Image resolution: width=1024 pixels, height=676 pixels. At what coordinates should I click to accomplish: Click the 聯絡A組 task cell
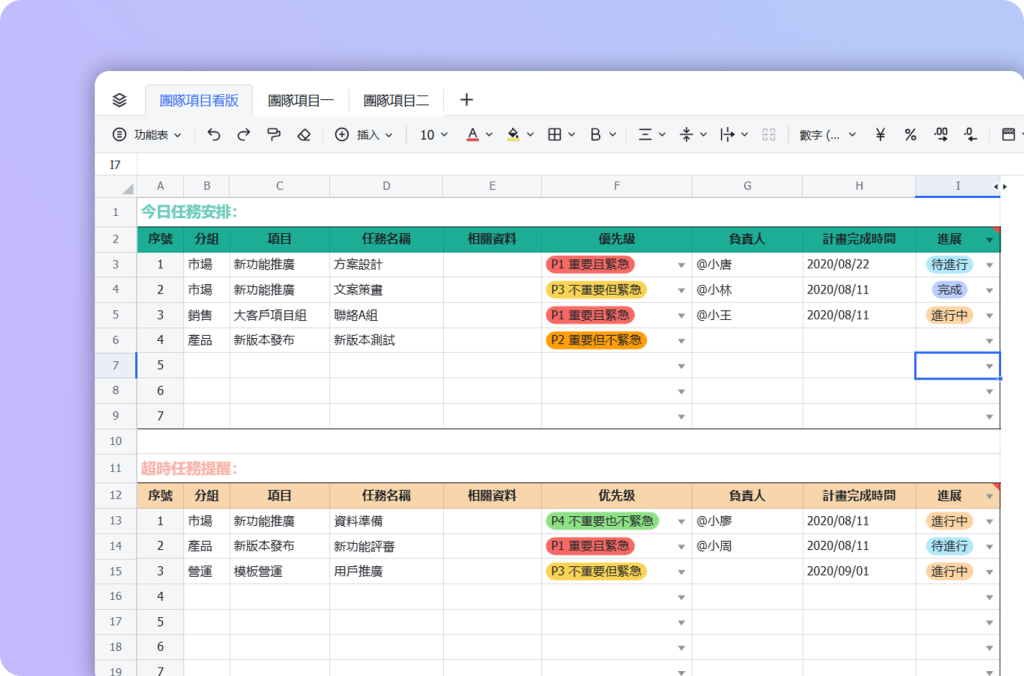point(387,315)
